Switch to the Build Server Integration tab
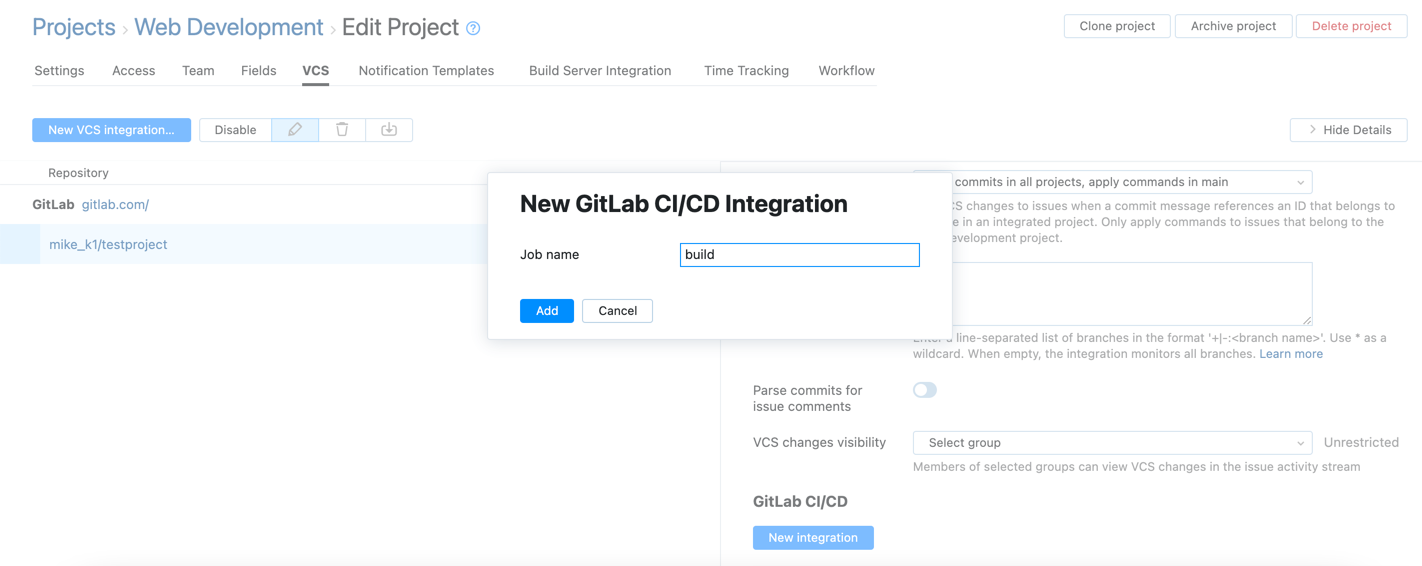The image size is (1422, 566). tap(600, 71)
